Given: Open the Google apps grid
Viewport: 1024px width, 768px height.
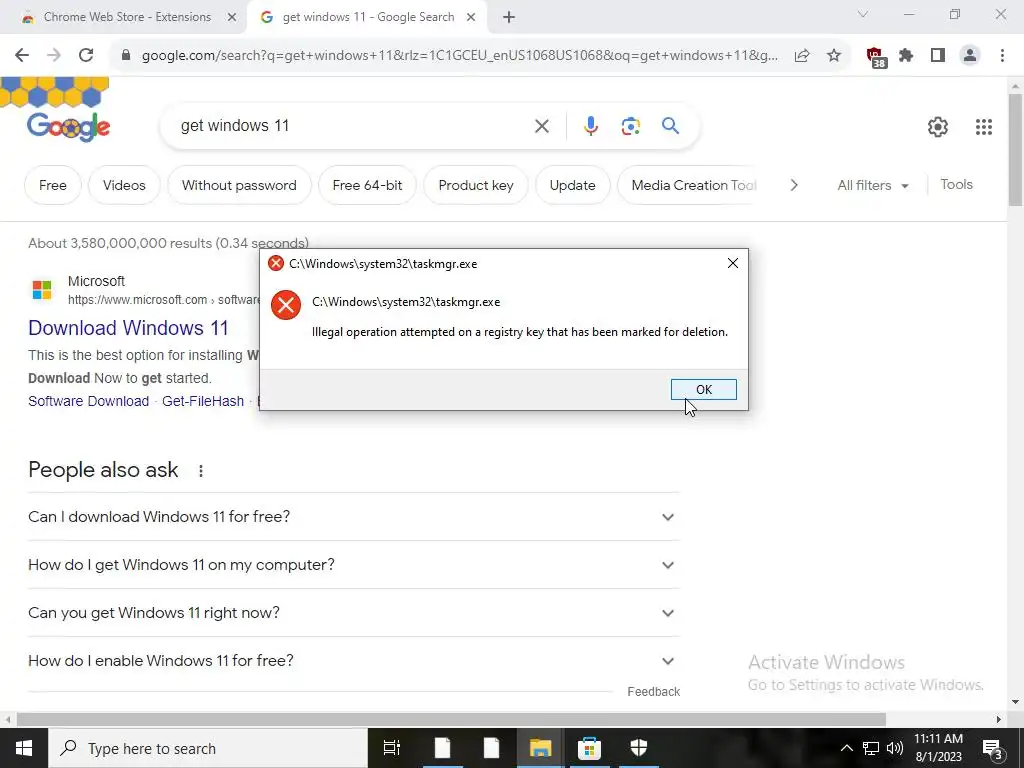Looking at the screenshot, I should (984, 127).
